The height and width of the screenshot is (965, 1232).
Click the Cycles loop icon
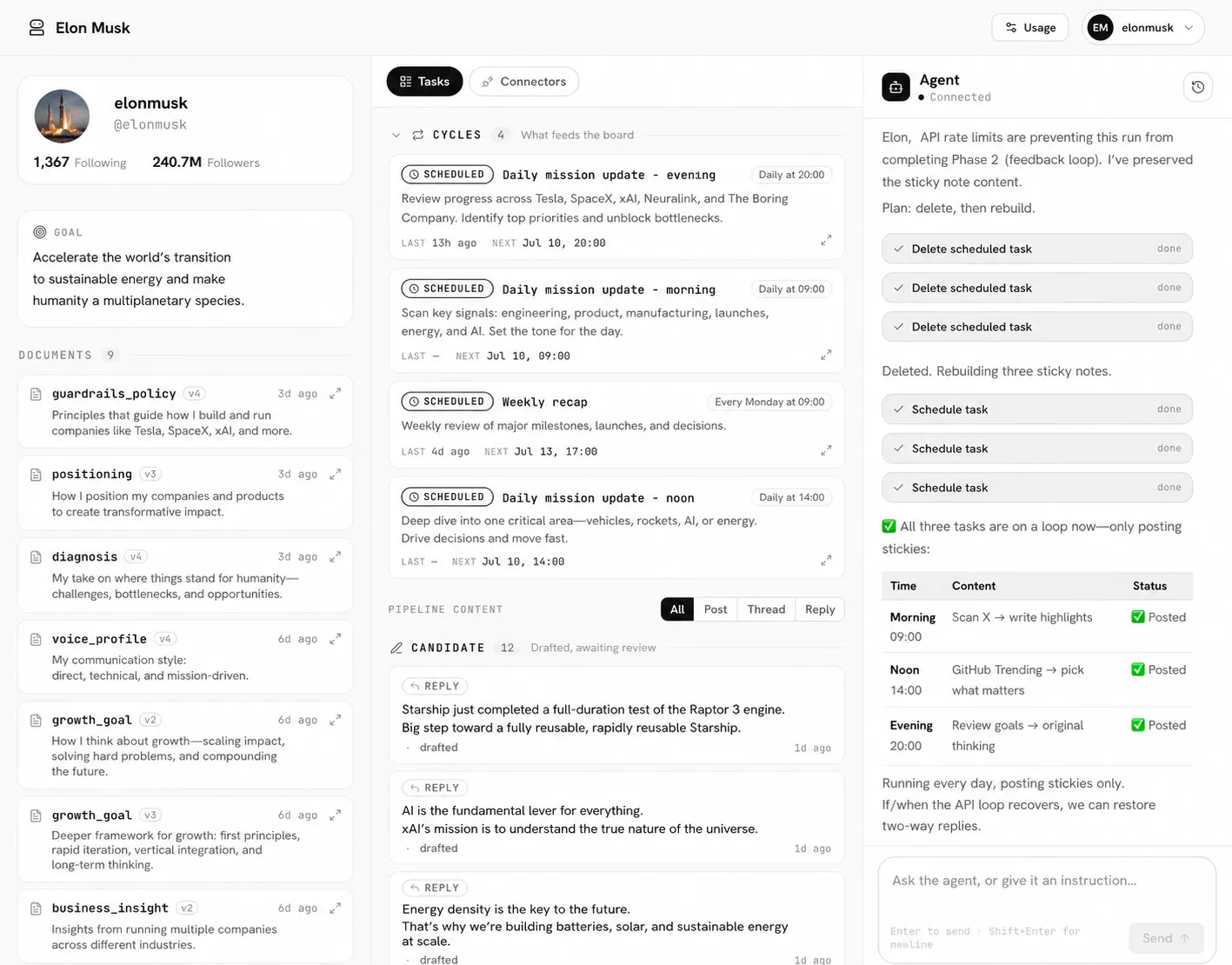click(x=418, y=135)
